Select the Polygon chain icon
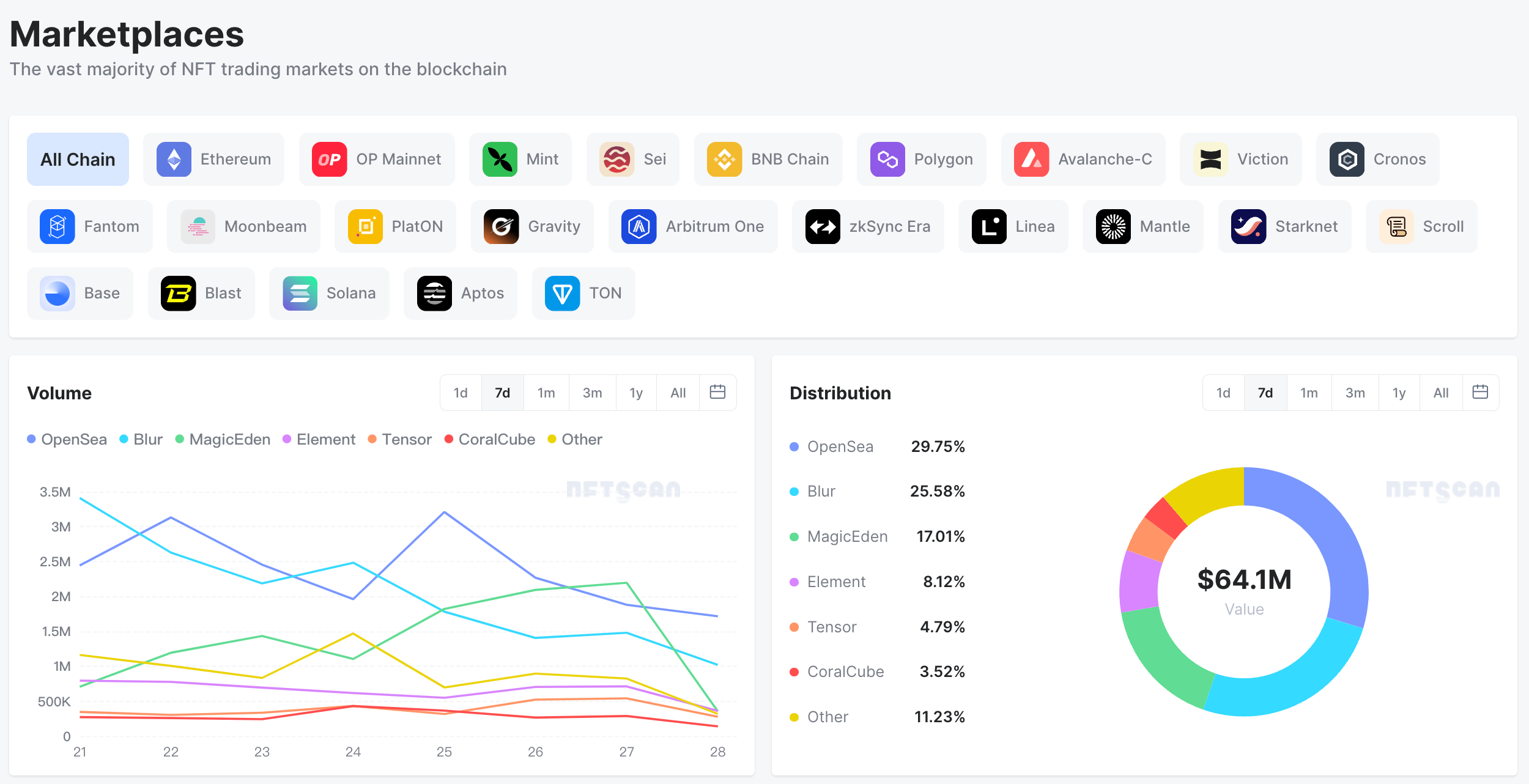The image size is (1529, 784). 886,158
